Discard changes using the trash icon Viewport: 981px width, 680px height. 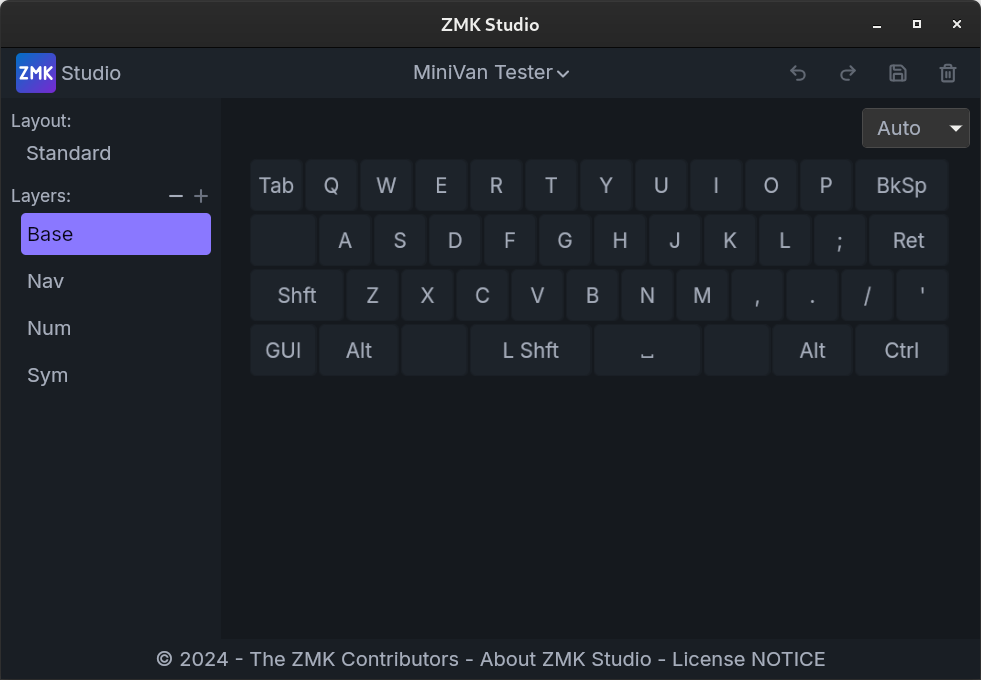coord(947,73)
